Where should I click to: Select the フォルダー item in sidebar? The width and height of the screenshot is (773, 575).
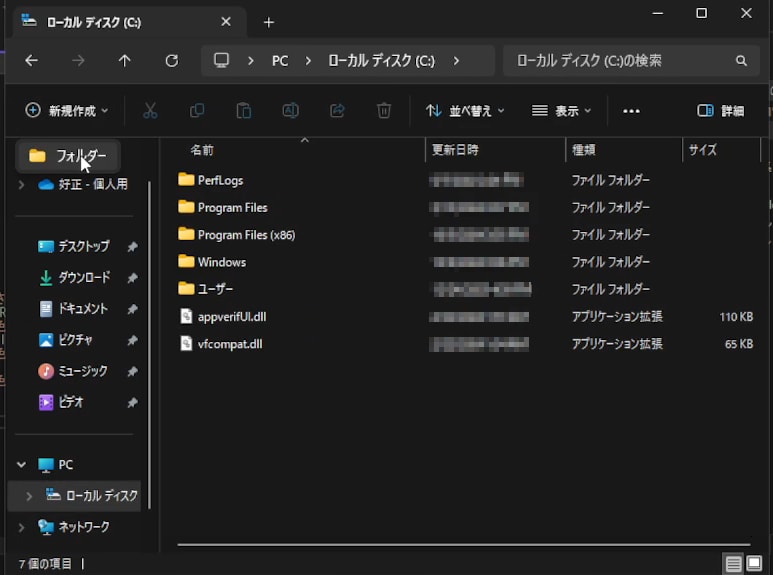point(68,156)
